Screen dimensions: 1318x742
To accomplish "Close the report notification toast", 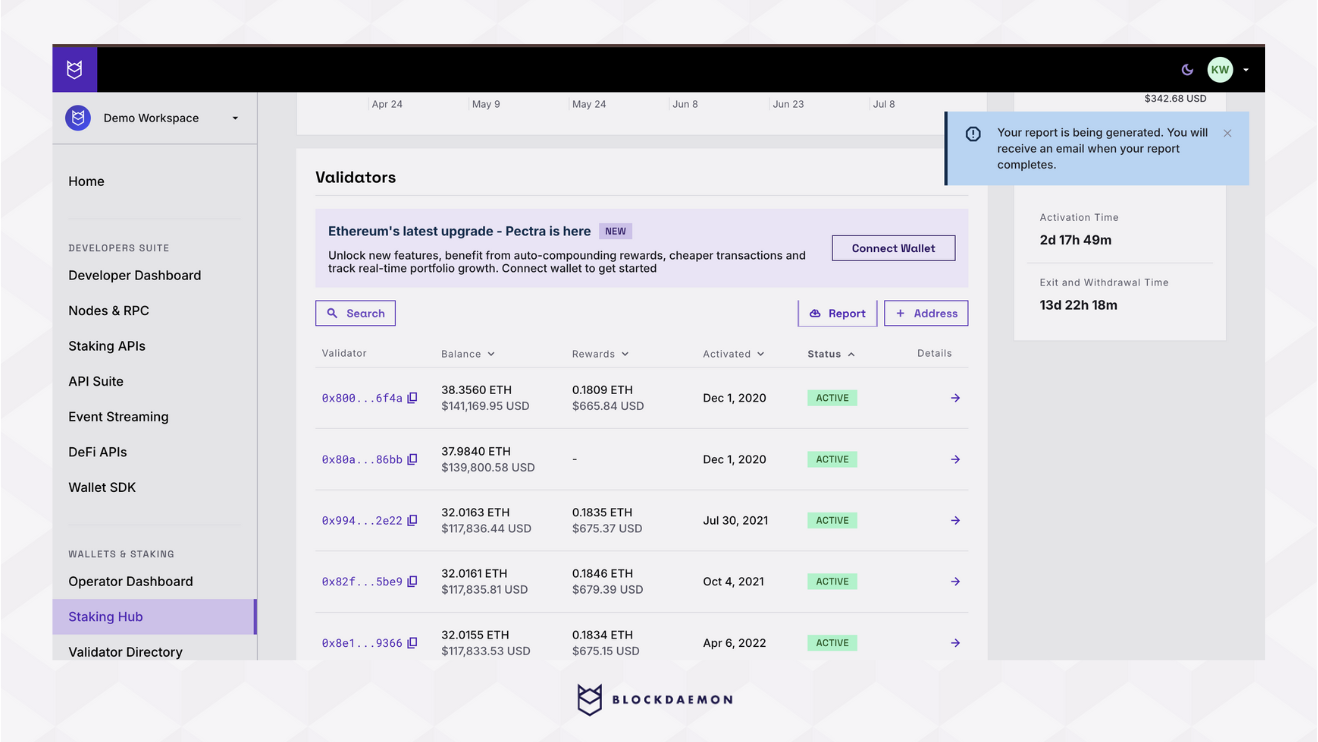I will (x=1227, y=133).
